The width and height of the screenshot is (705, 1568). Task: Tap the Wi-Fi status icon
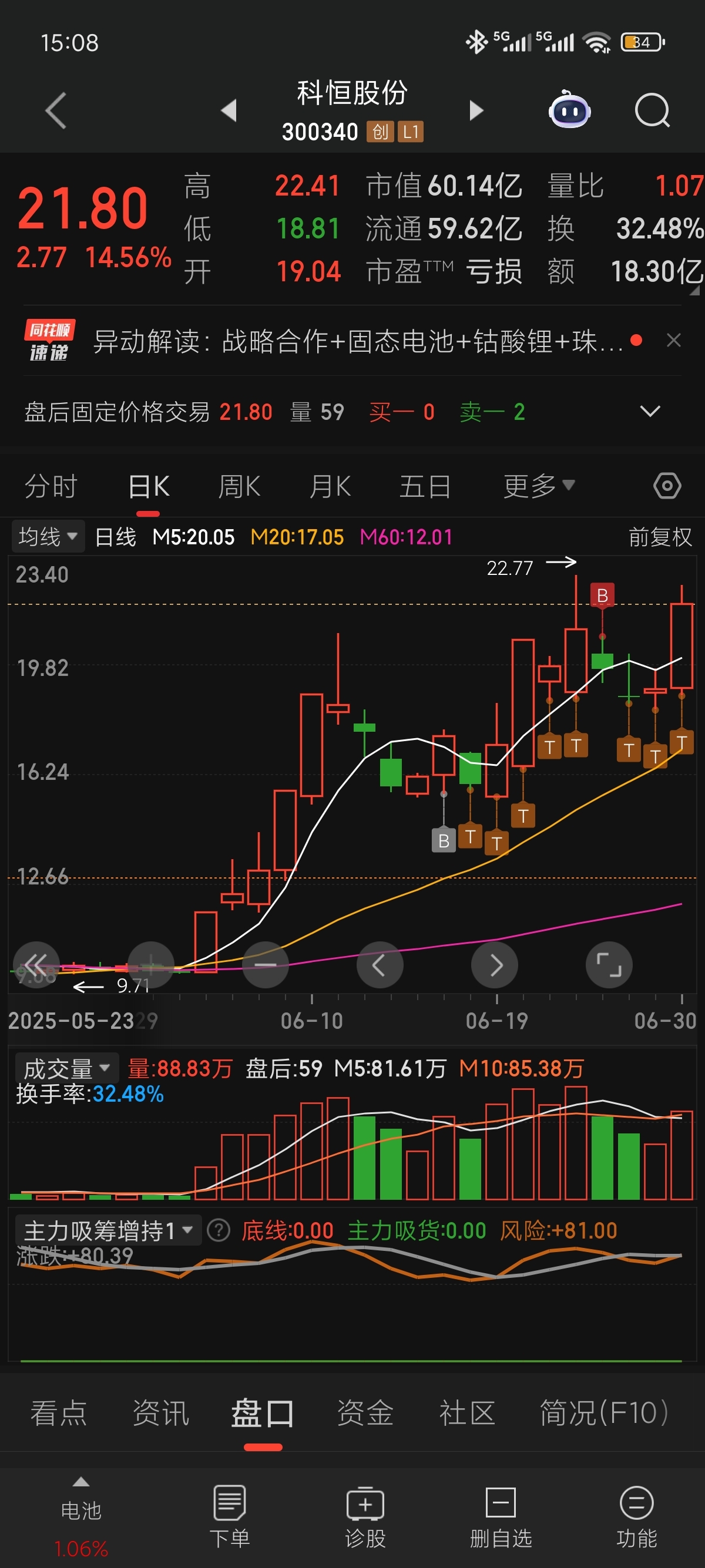(597, 42)
